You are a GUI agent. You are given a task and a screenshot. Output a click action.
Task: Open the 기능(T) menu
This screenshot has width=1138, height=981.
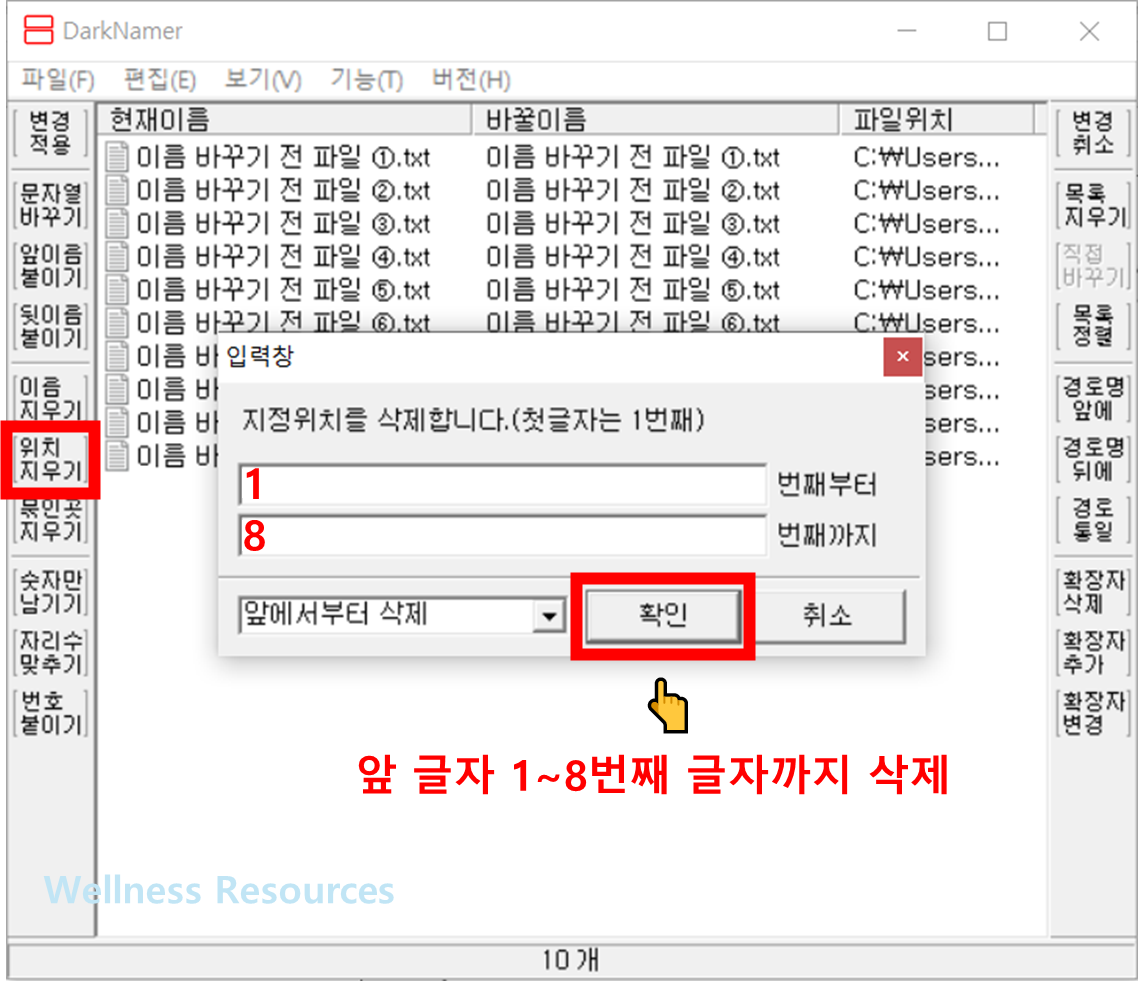tap(367, 79)
